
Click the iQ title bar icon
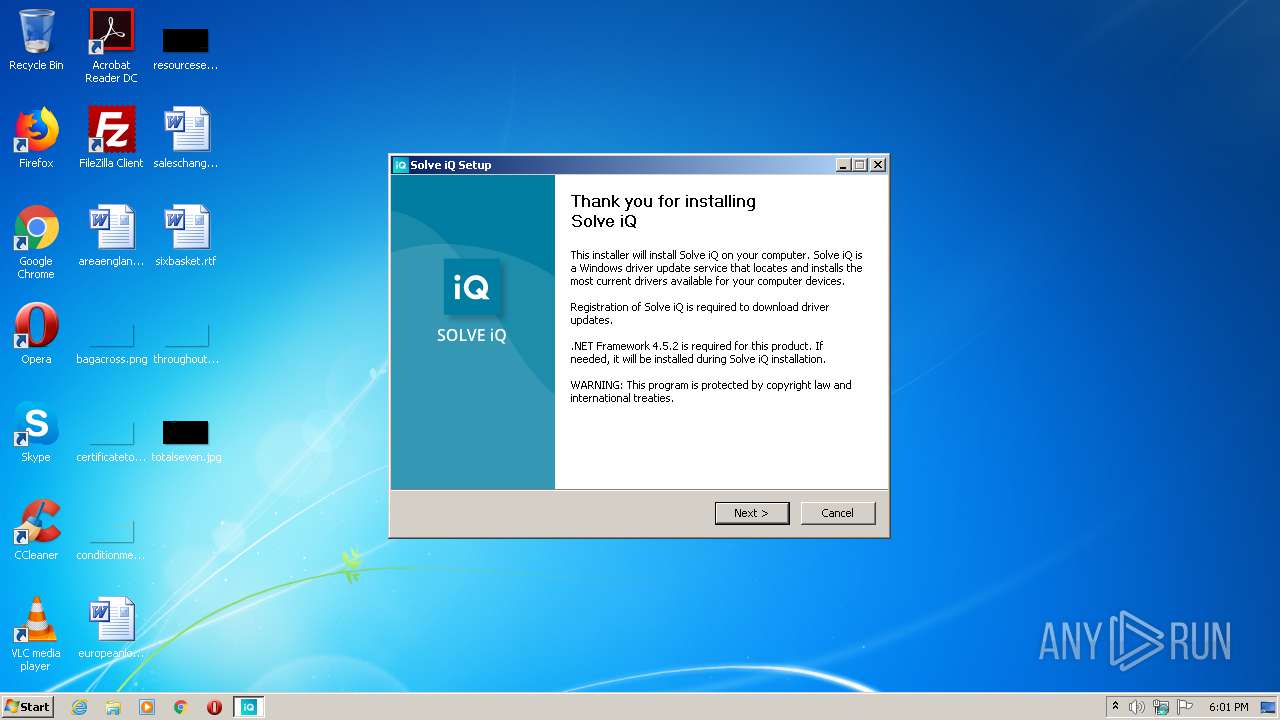(x=401, y=165)
